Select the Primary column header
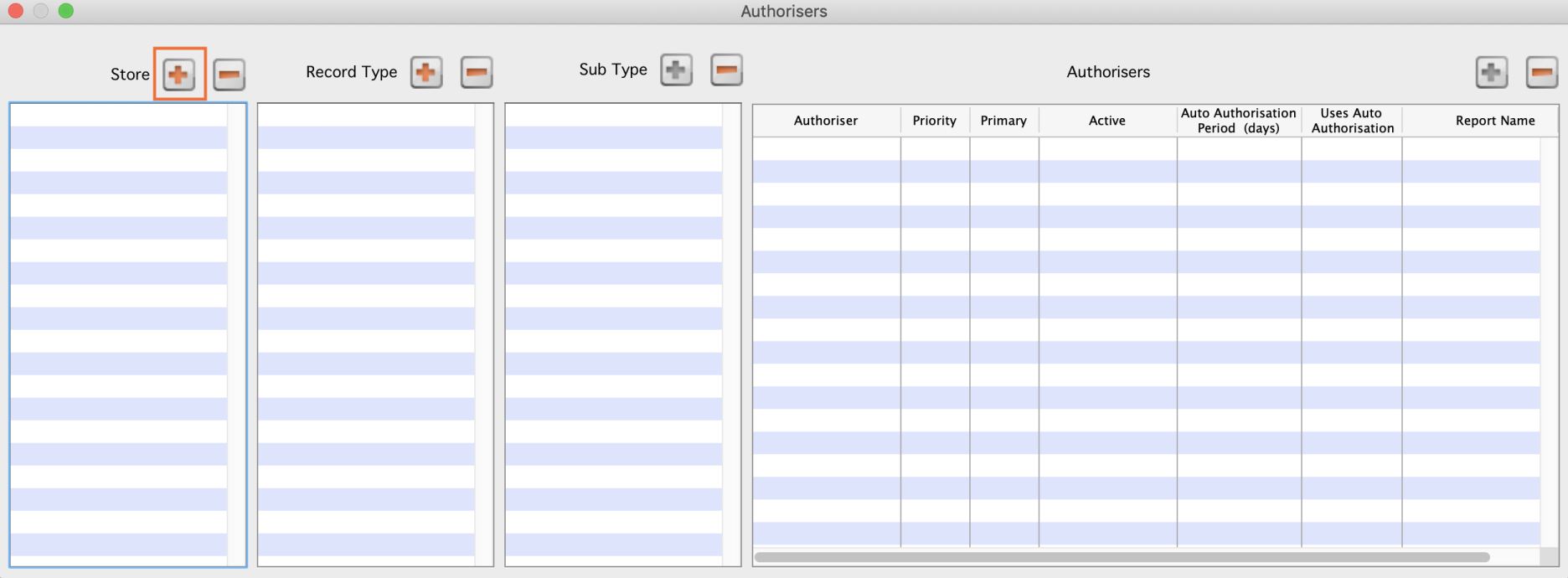The height and width of the screenshot is (578, 1568). point(1003,121)
